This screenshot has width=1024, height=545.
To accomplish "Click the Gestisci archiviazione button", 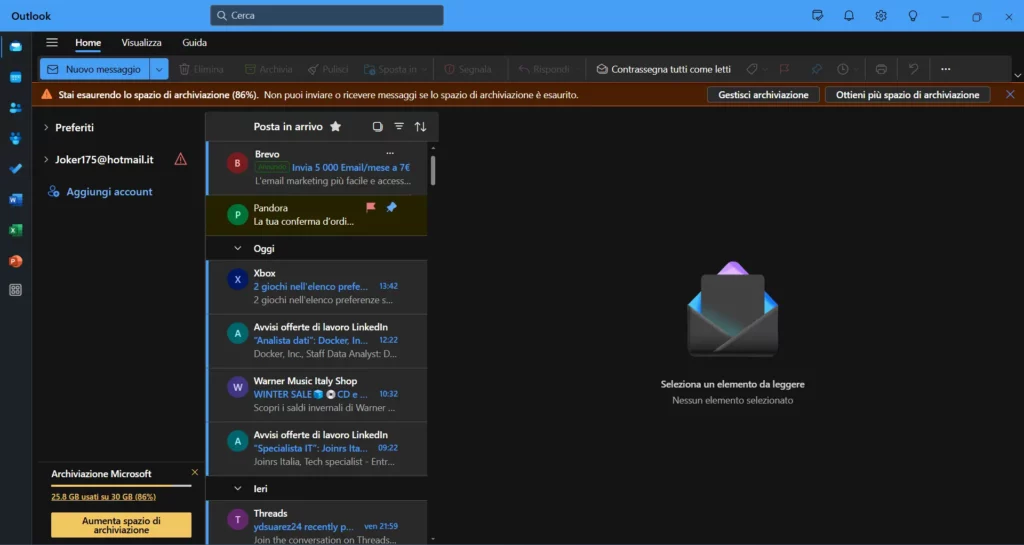I will pyautogui.click(x=764, y=94).
